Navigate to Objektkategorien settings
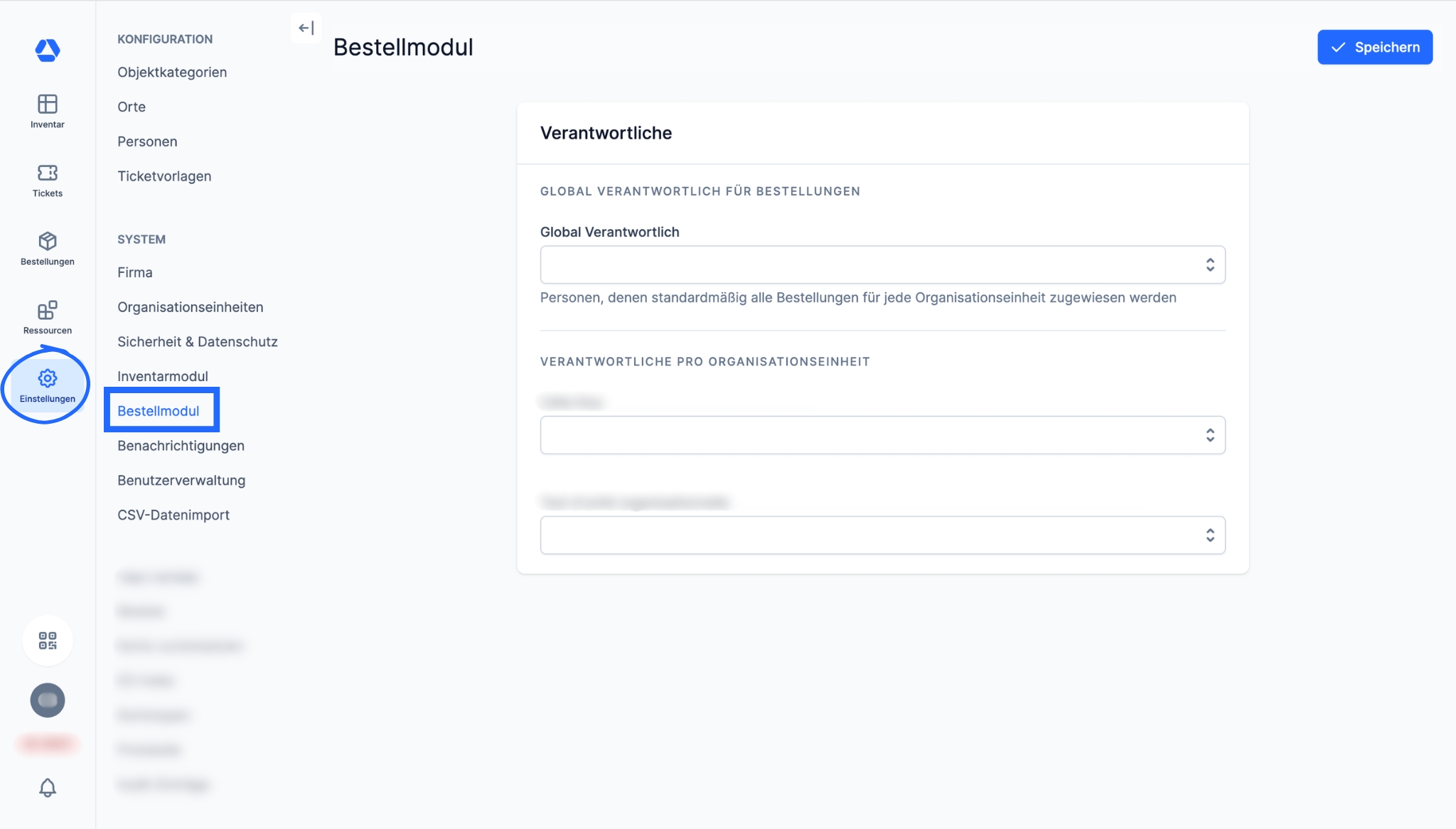Image resolution: width=1456 pixels, height=829 pixels. [x=172, y=73]
